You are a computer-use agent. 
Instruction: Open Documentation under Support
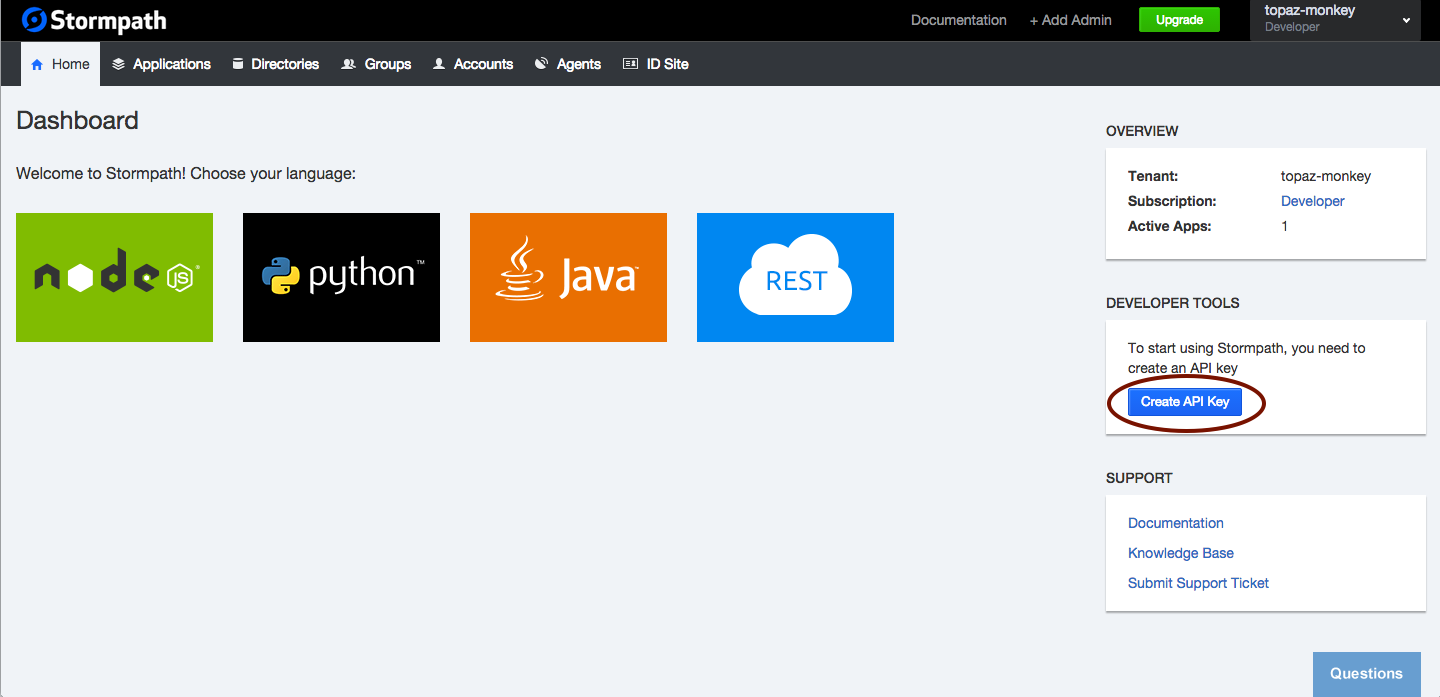(x=1175, y=523)
